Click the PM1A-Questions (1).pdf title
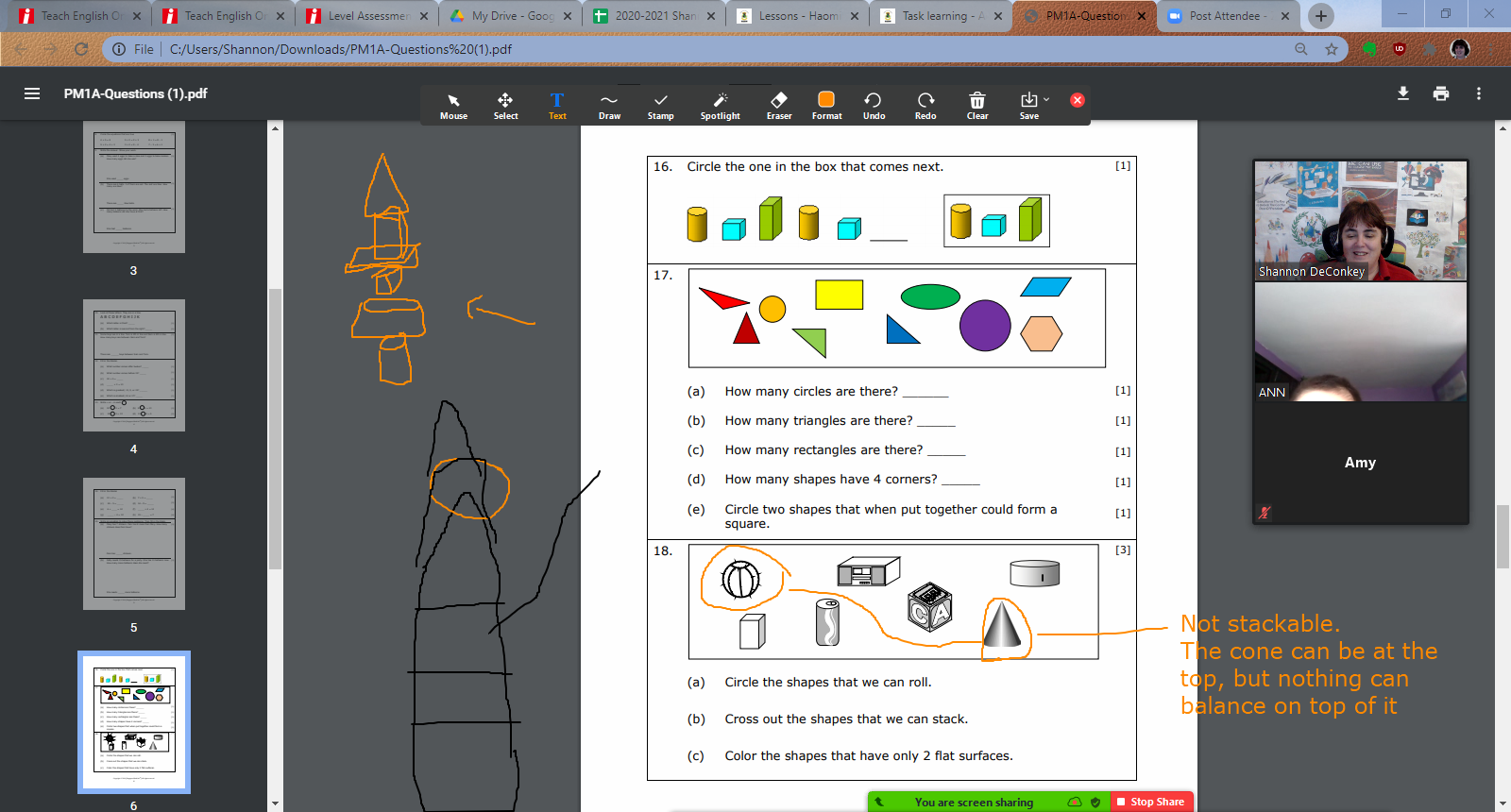 click(x=135, y=93)
